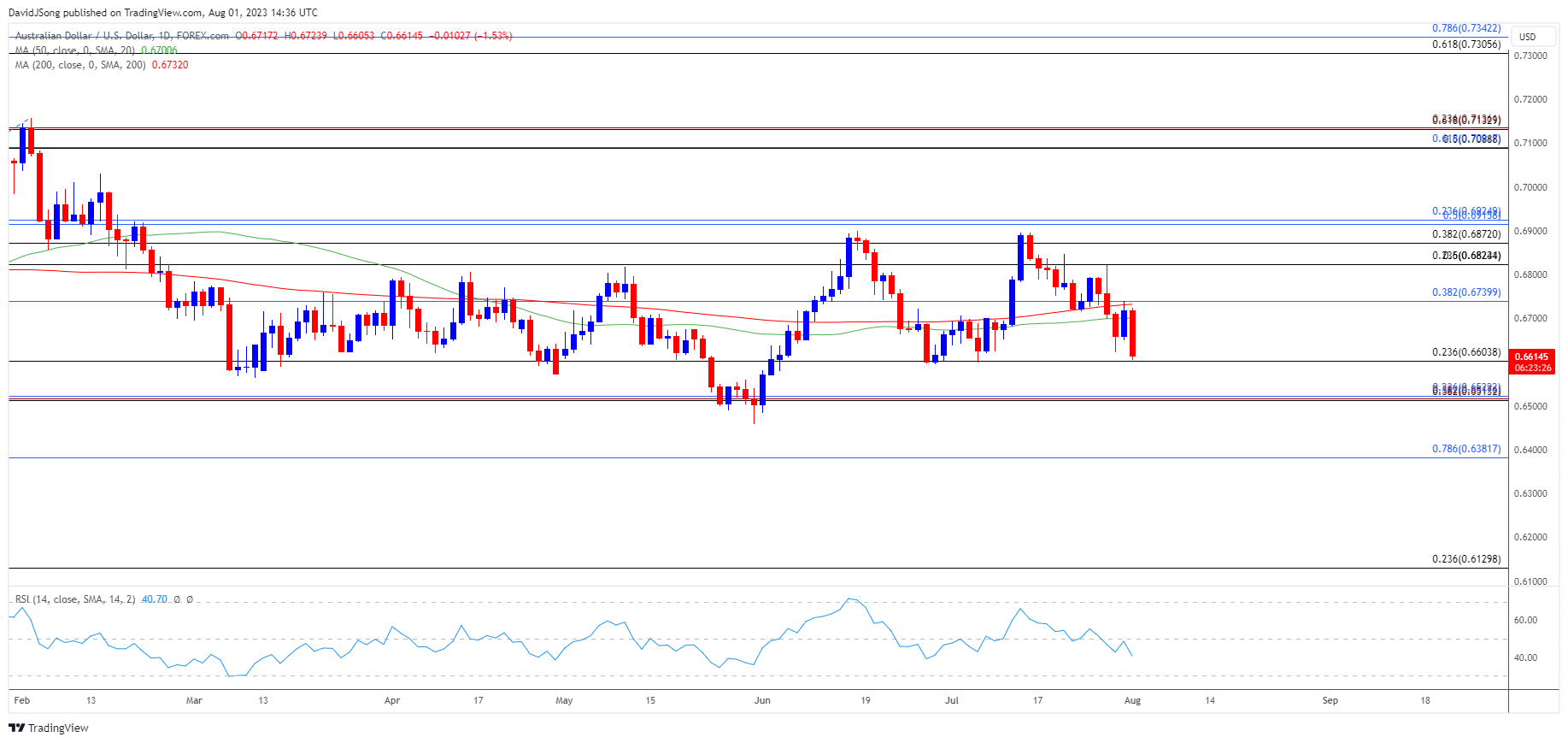The height and width of the screenshot is (743, 1568).
Task: Click the 0.236(0.66038) Fibonacci label
Action: pos(1466,352)
